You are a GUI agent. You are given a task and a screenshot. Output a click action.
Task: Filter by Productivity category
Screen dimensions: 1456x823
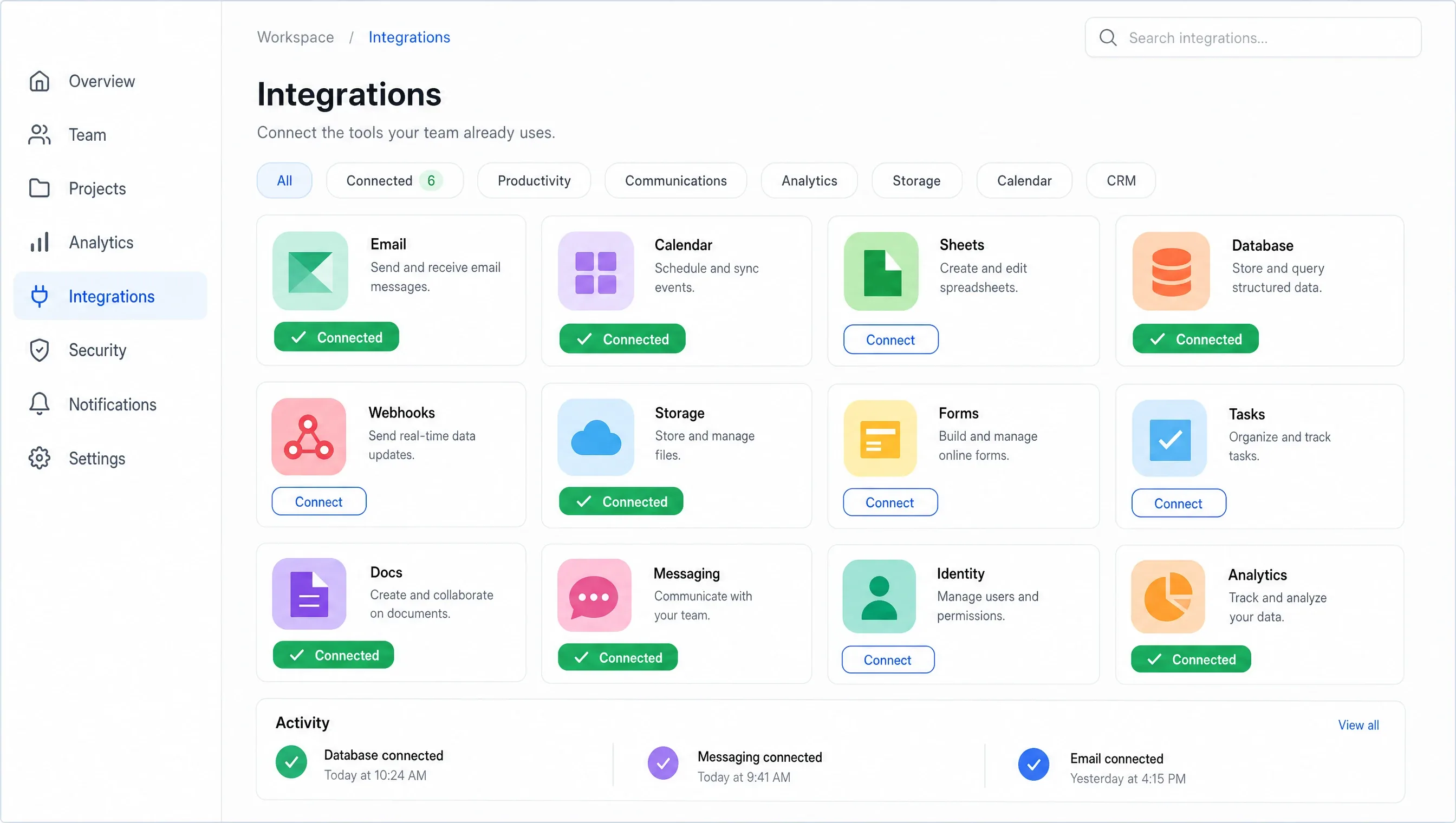[x=534, y=180]
